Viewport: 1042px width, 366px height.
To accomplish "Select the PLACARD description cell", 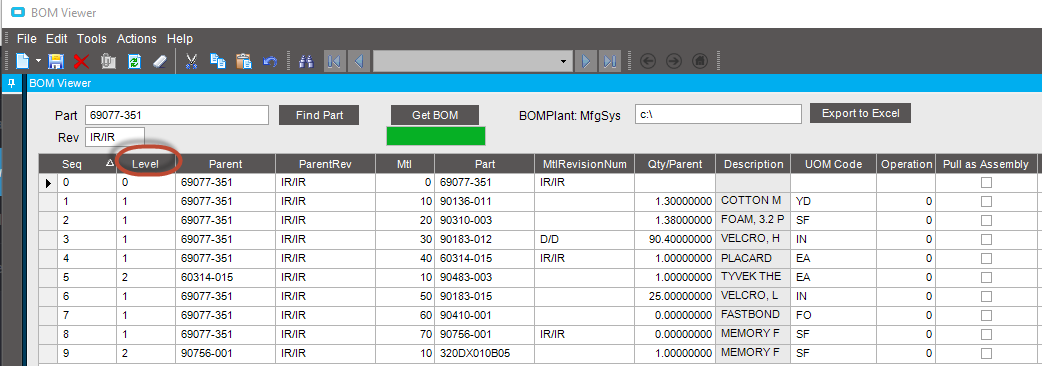I will click(x=753, y=258).
